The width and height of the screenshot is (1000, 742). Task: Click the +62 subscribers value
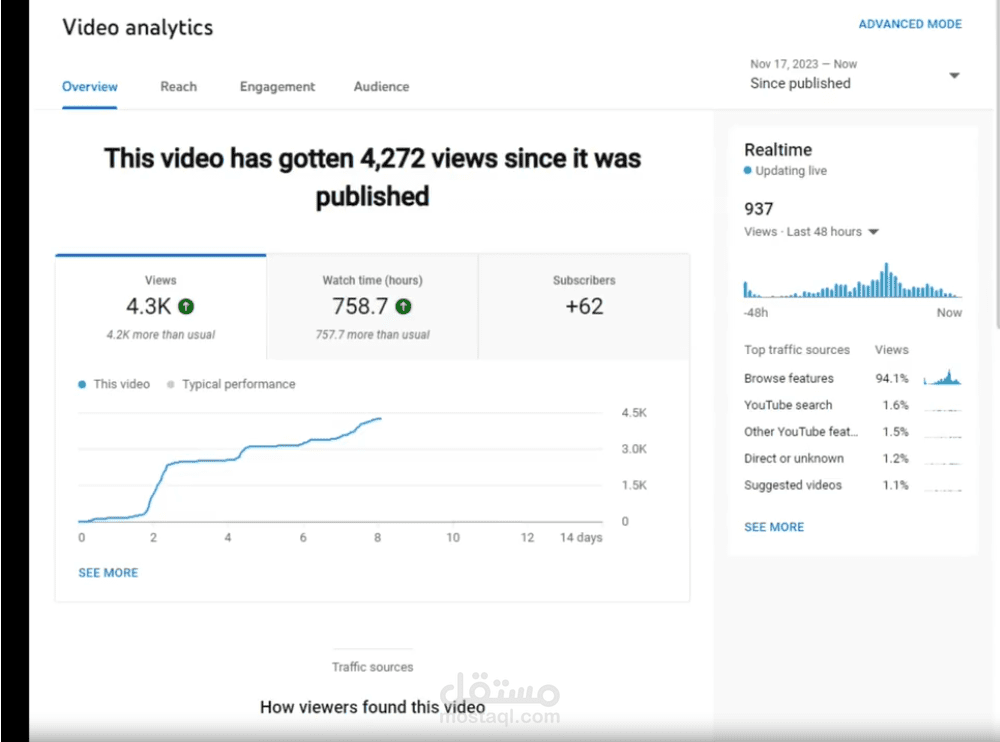[584, 307]
